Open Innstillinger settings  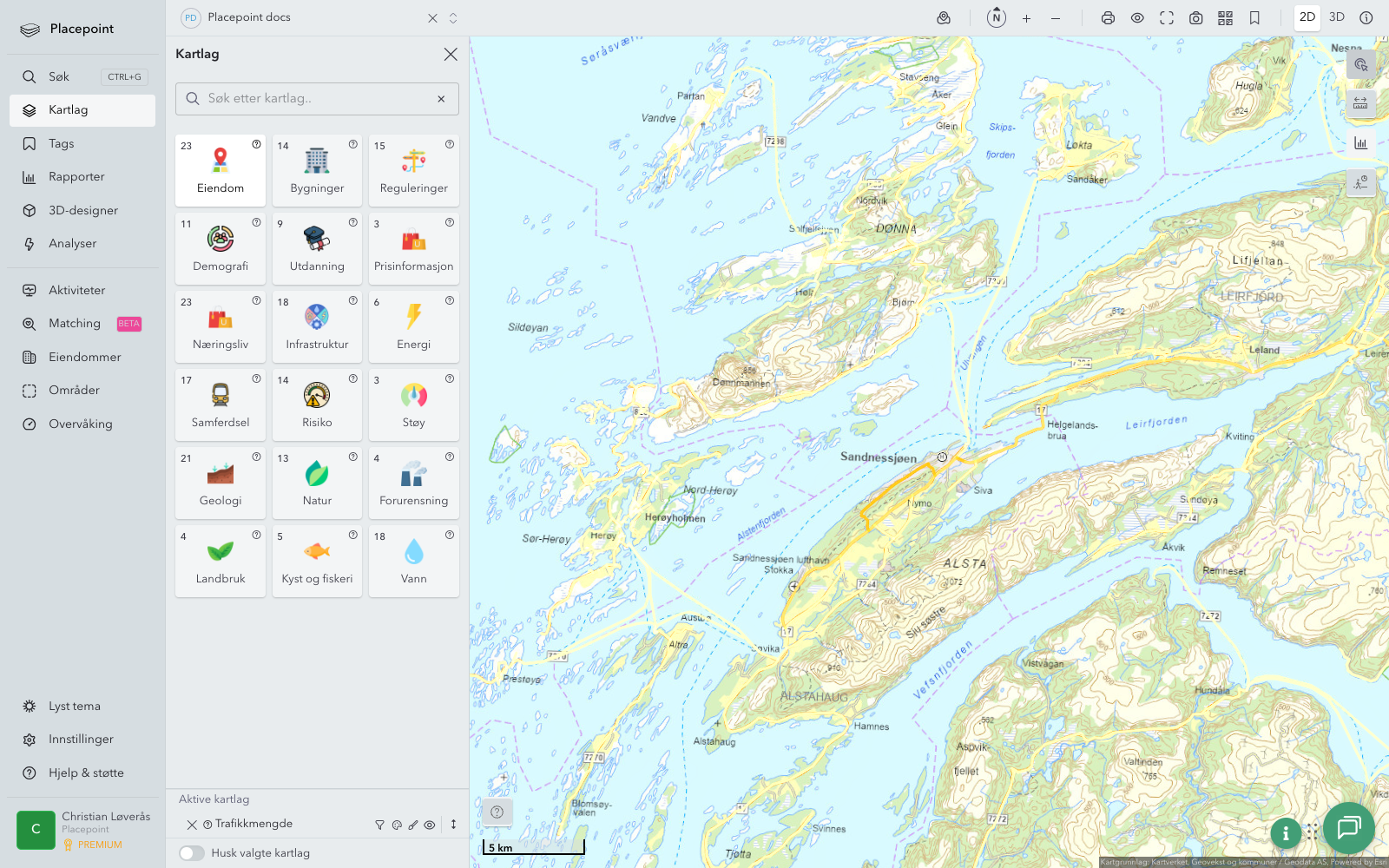pyautogui.click(x=82, y=739)
